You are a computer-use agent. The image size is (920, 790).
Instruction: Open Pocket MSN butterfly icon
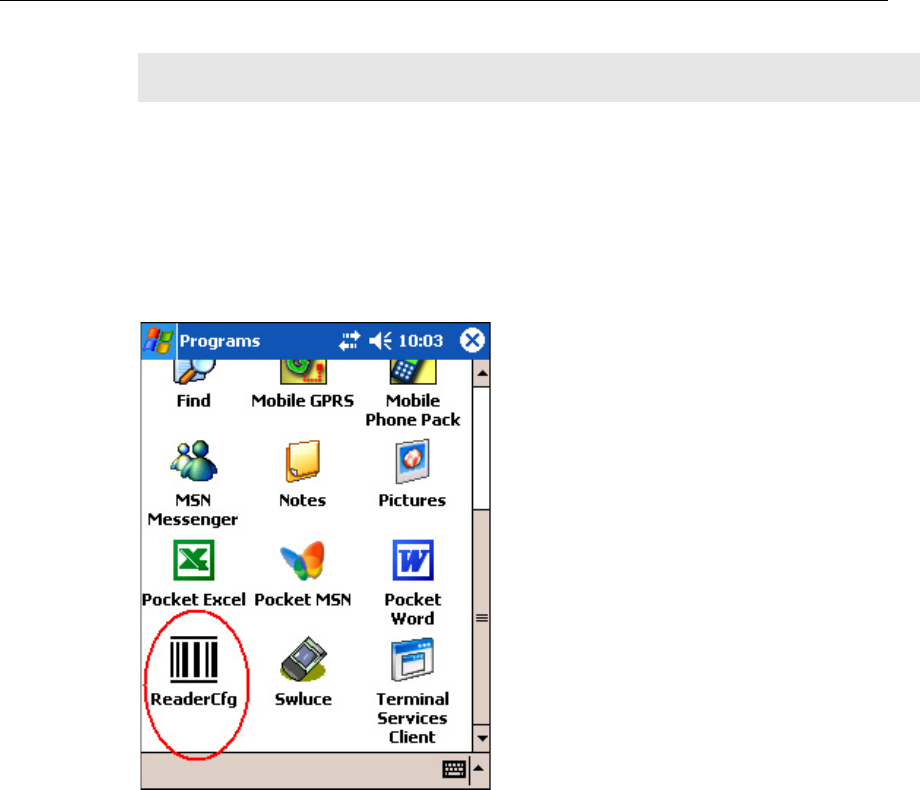[303, 560]
